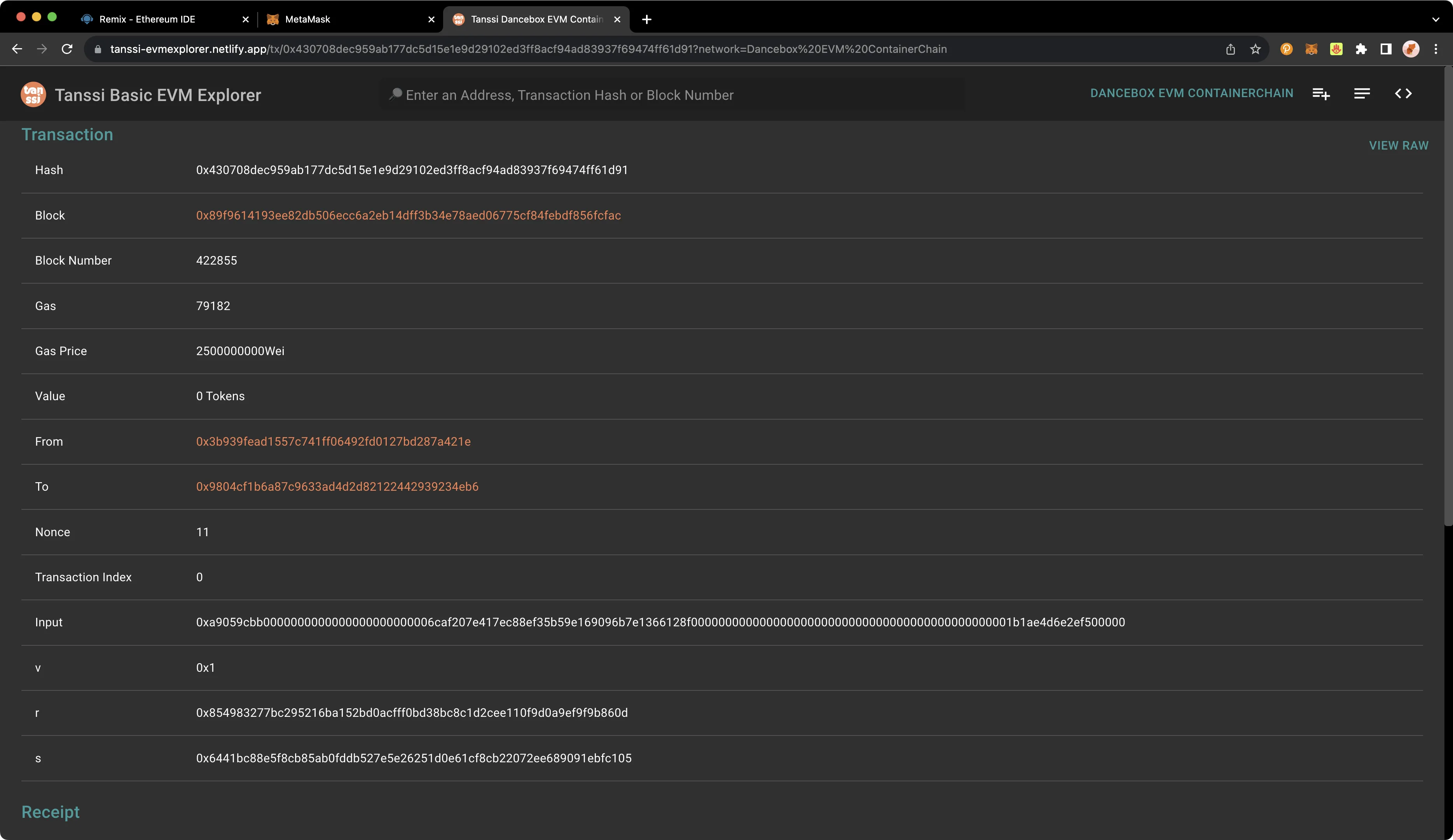Select the Tanssi Dancebox EVM tab
Viewport: 1453px width, 840px height.
point(536,19)
